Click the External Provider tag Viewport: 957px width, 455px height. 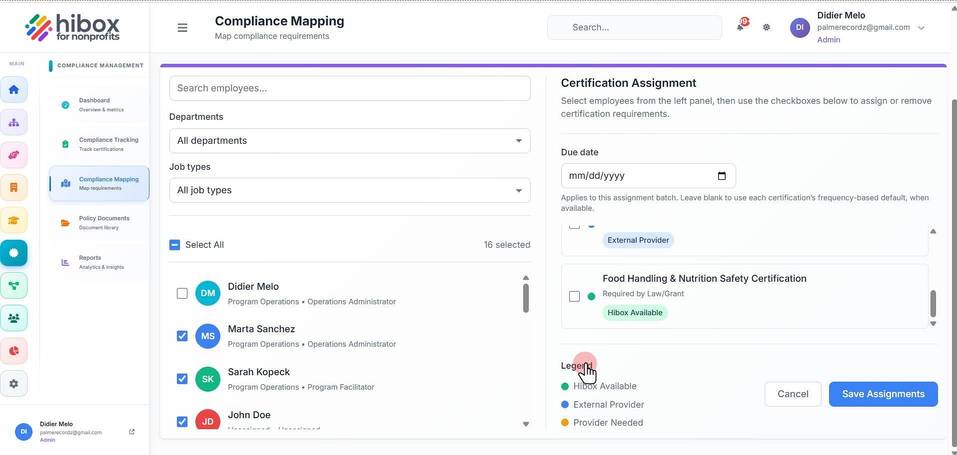click(638, 240)
